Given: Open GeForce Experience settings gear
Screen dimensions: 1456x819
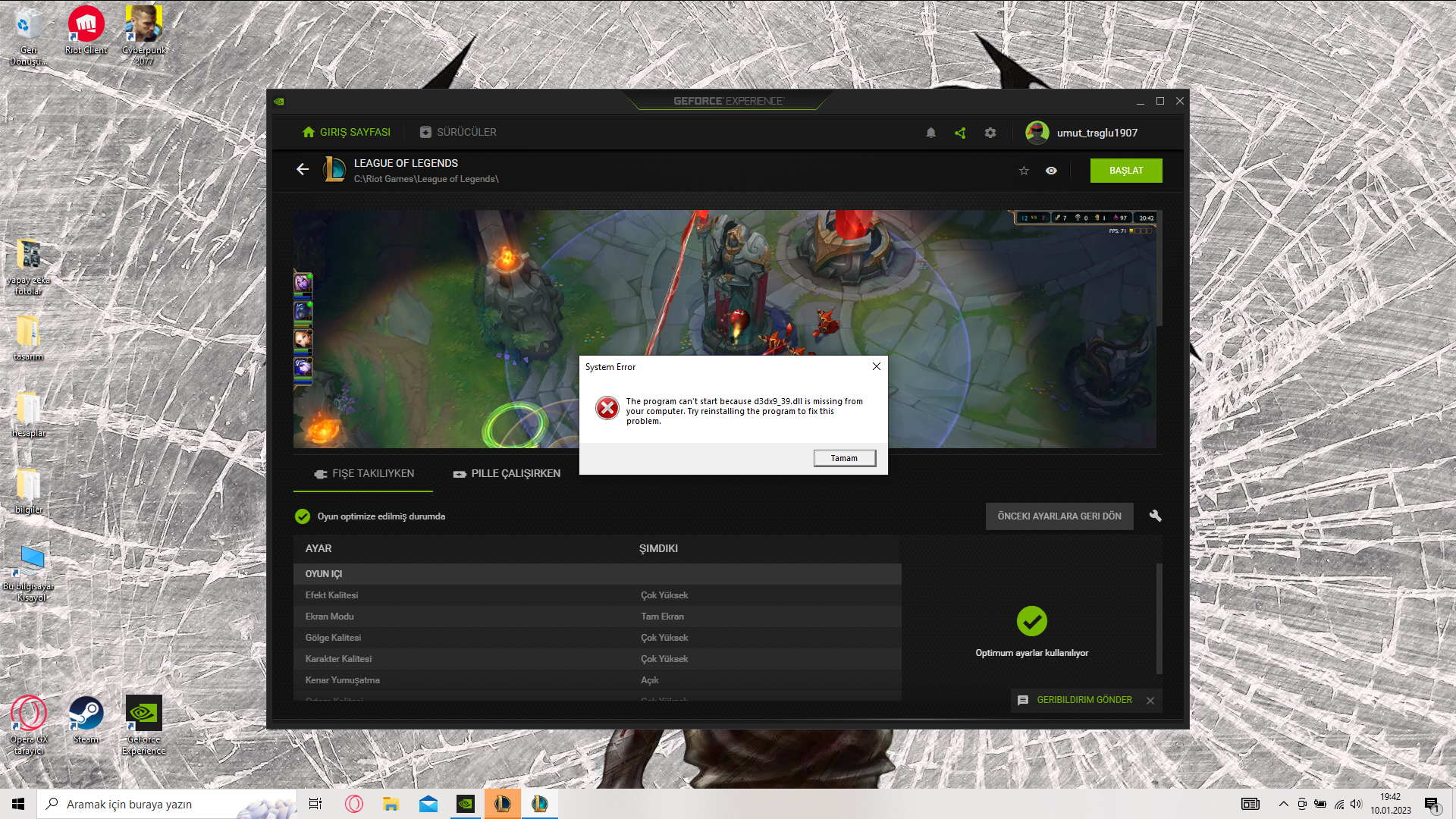Looking at the screenshot, I should pos(990,133).
